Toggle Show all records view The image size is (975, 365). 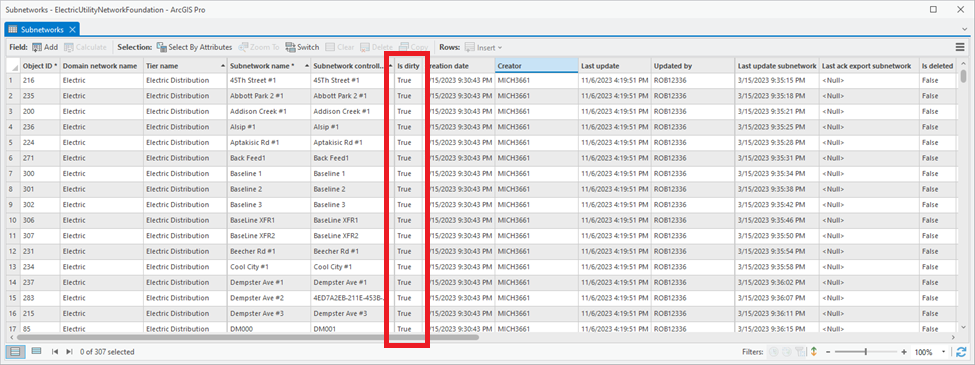[x=15, y=351]
